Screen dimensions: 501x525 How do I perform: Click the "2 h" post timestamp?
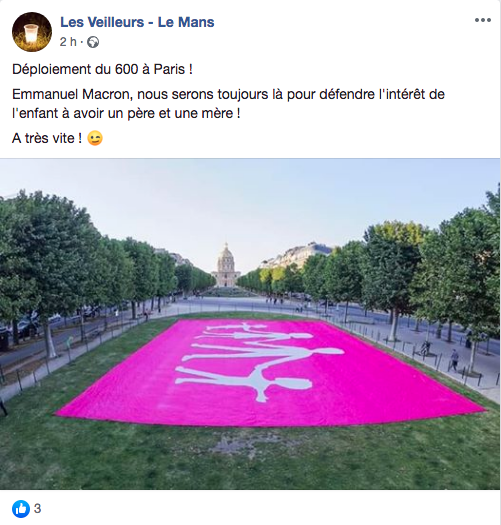[x=68, y=42]
